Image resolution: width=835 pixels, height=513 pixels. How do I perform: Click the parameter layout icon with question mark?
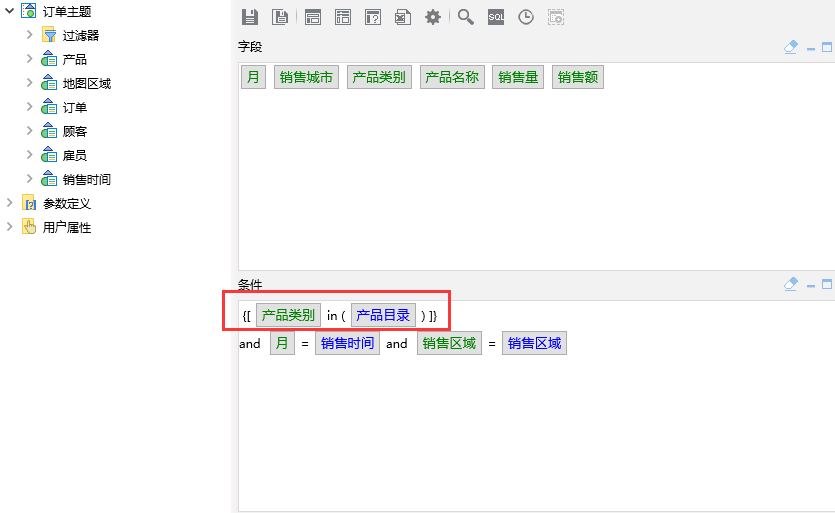pos(373,17)
